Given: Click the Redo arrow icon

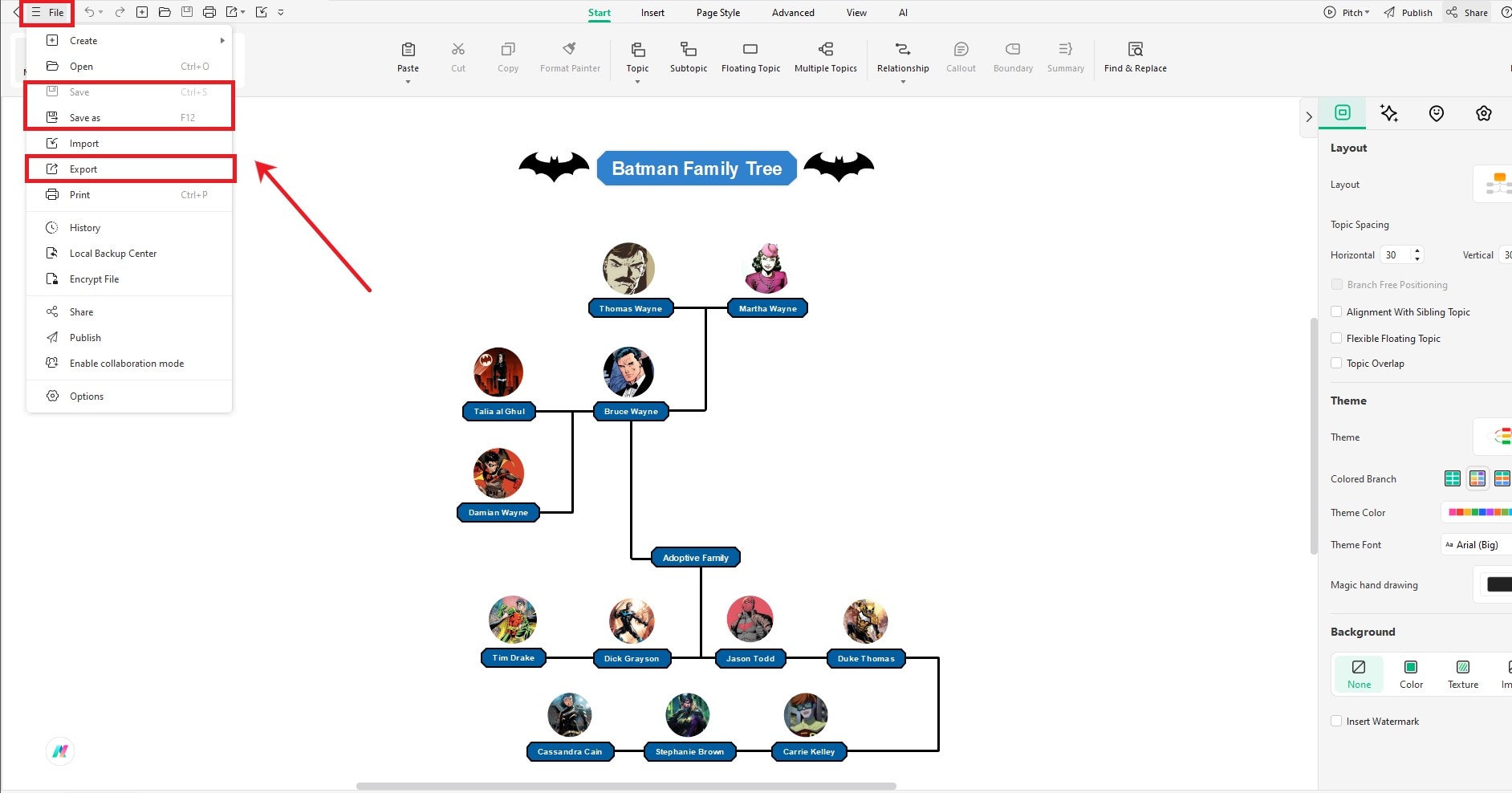Looking at the screenshot, I should pos(120,12).
